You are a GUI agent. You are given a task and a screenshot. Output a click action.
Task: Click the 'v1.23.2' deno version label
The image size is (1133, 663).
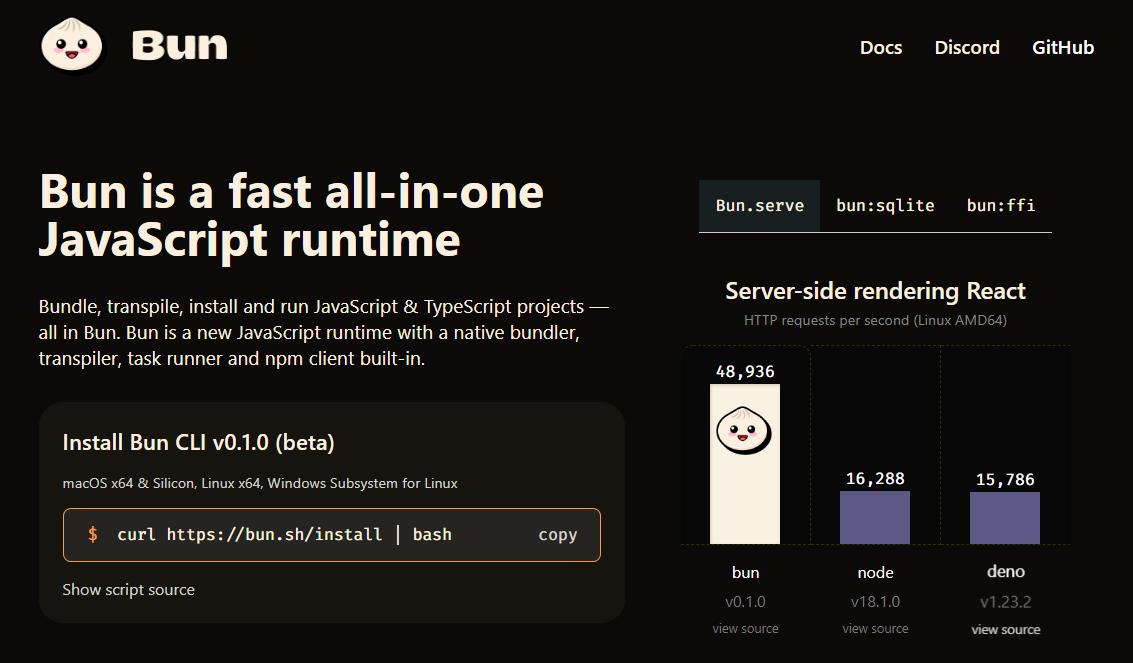(x=1005, y=602)
